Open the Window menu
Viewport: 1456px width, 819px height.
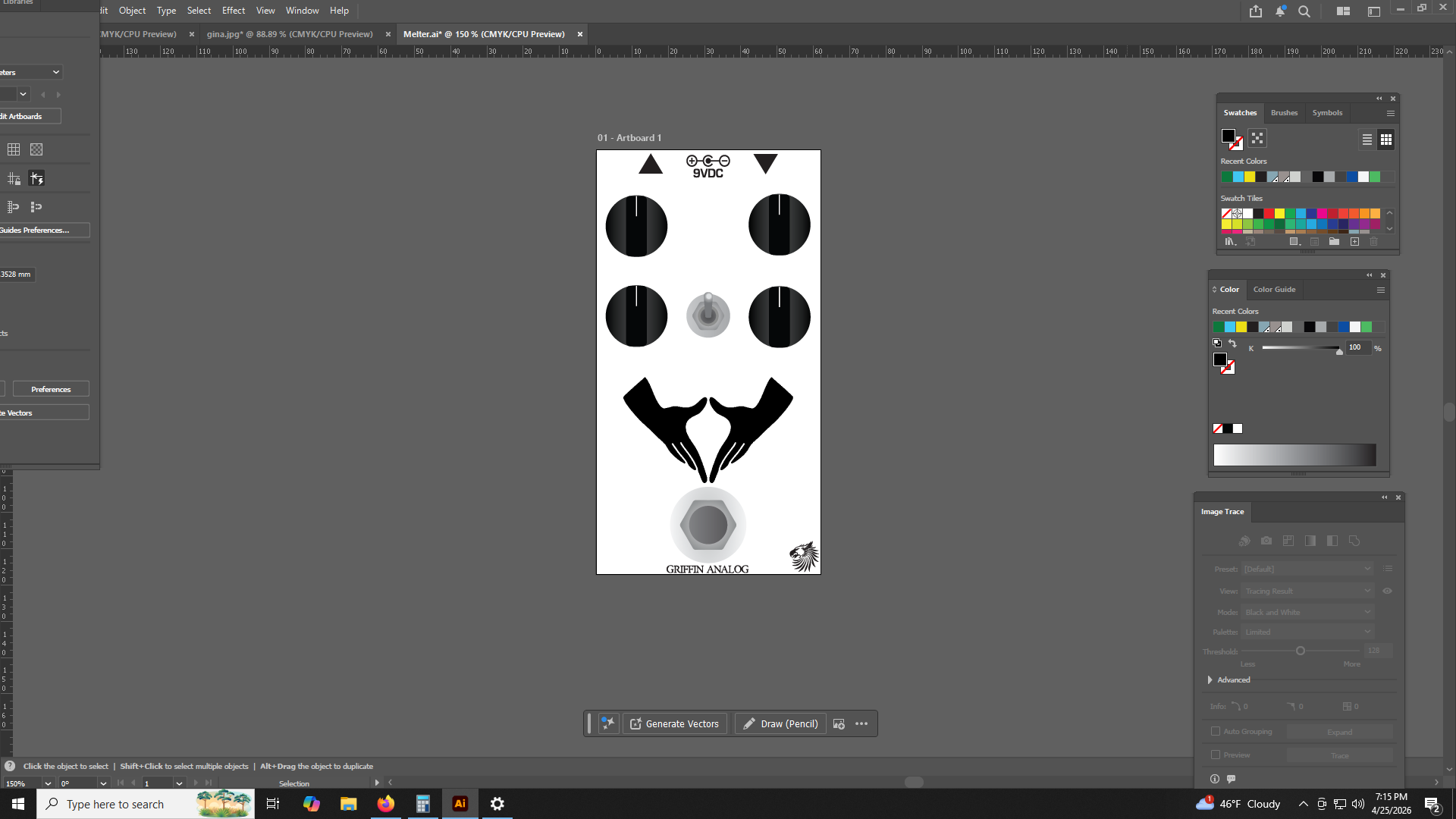(302, 11)
